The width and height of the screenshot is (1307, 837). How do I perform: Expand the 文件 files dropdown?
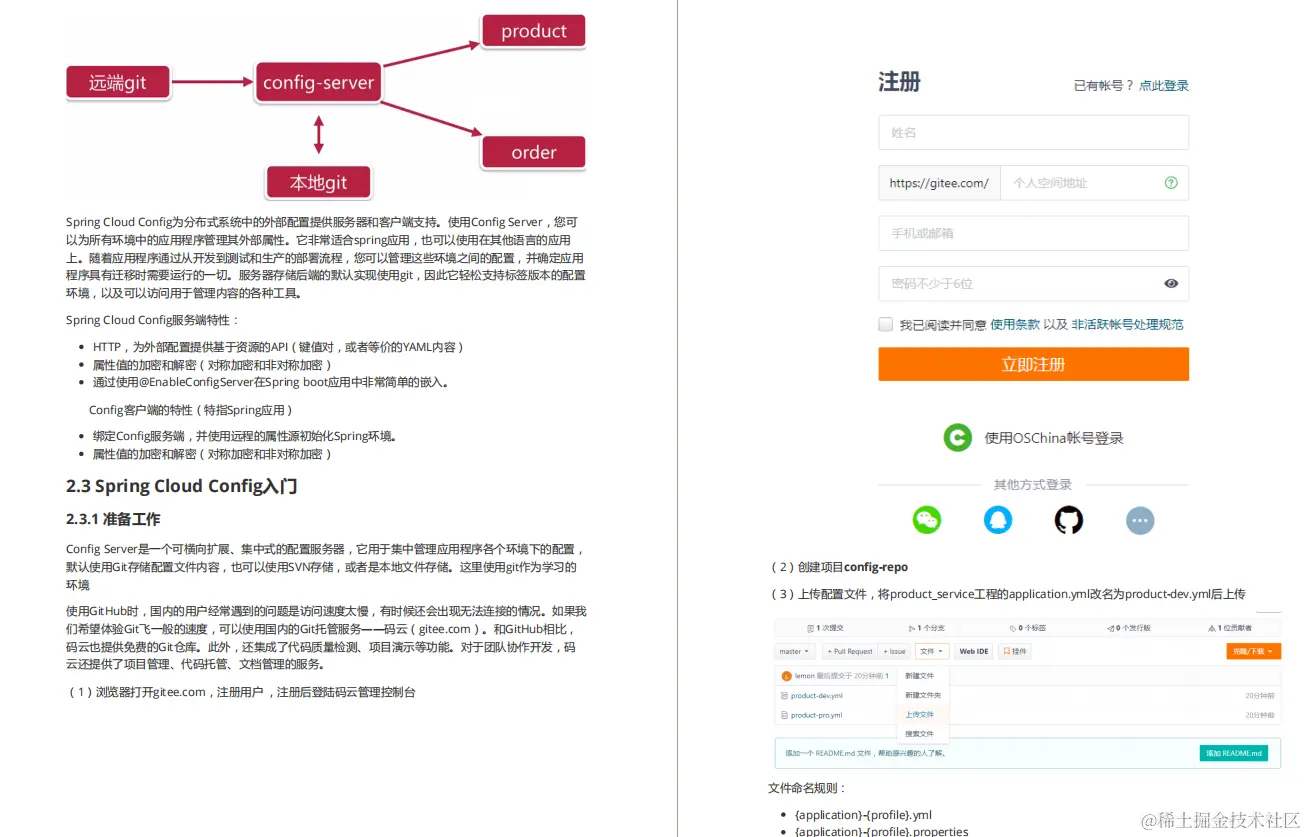(932, 651)
